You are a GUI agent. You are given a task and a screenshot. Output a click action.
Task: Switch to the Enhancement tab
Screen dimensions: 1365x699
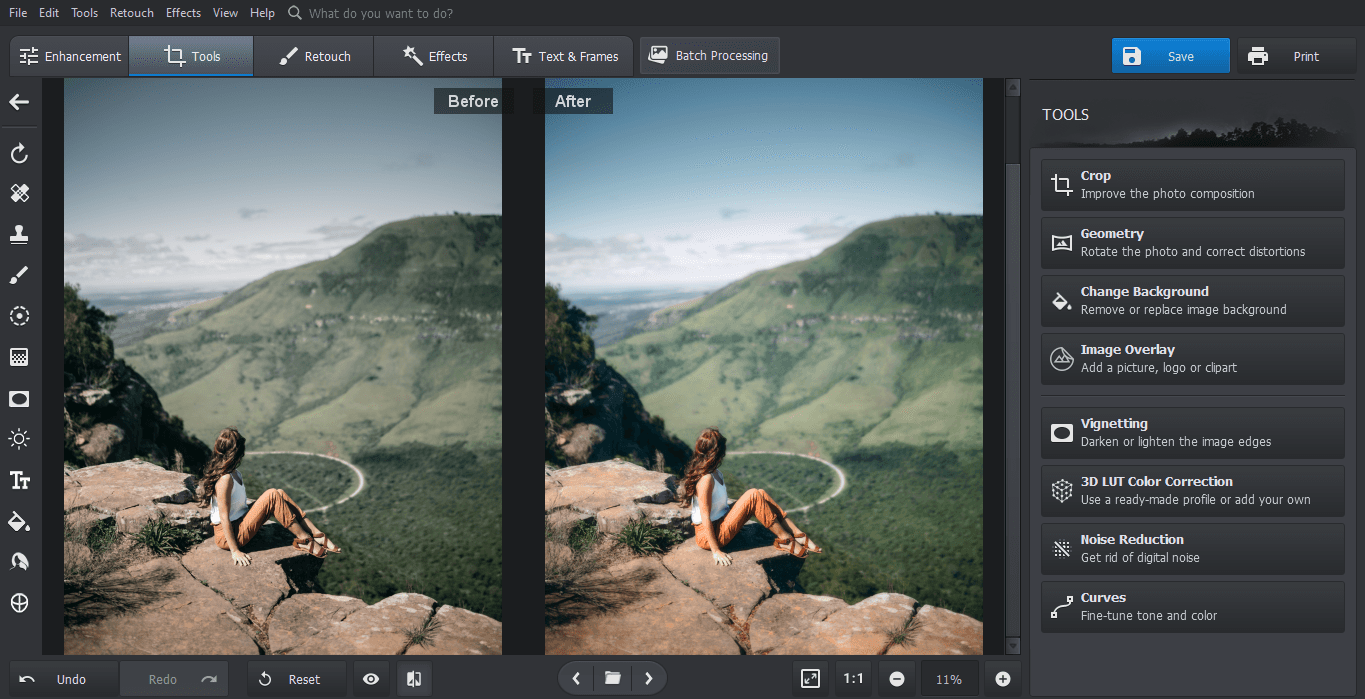coord(69,56)
